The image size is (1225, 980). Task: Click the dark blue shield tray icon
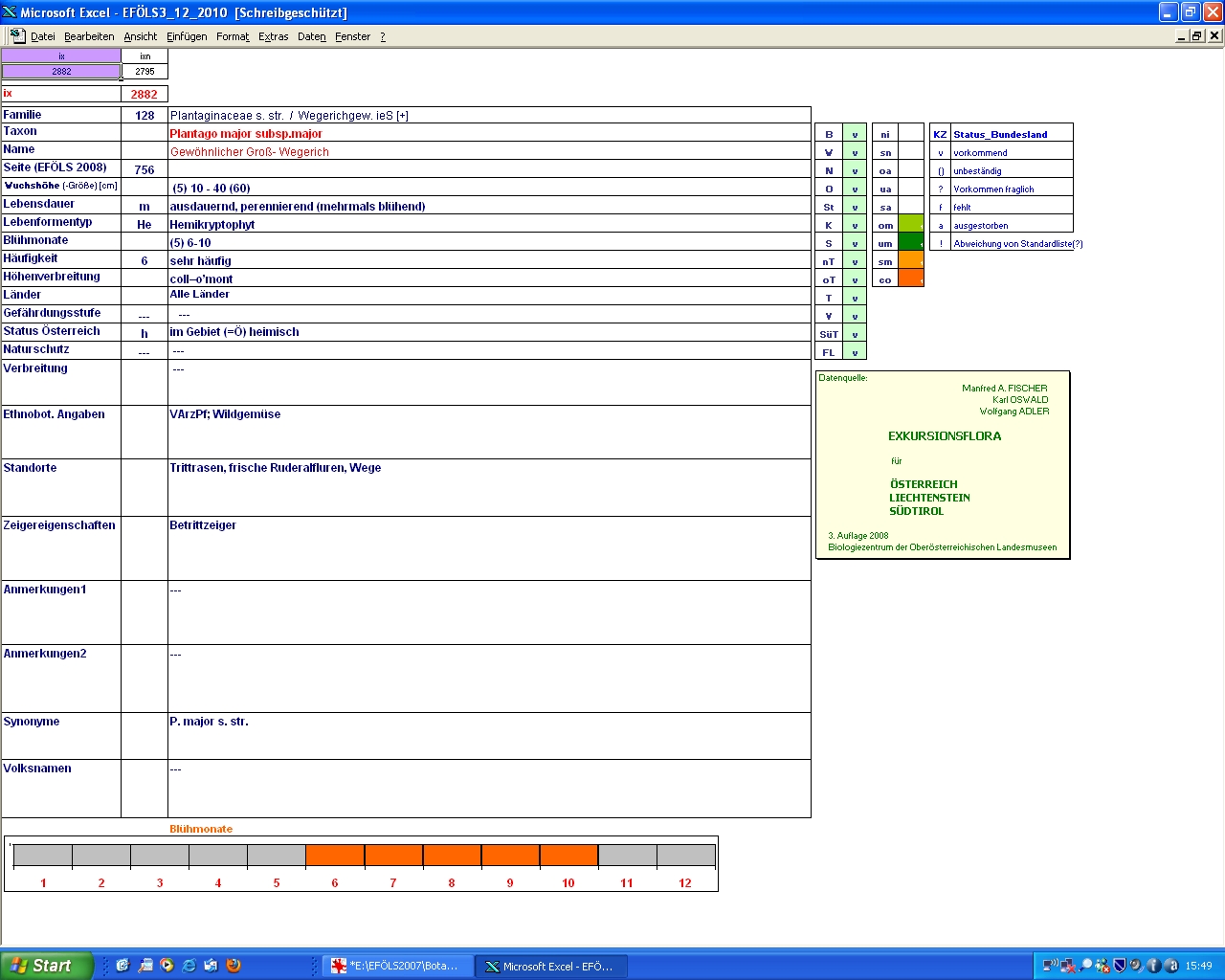(x=1120, y=966)
